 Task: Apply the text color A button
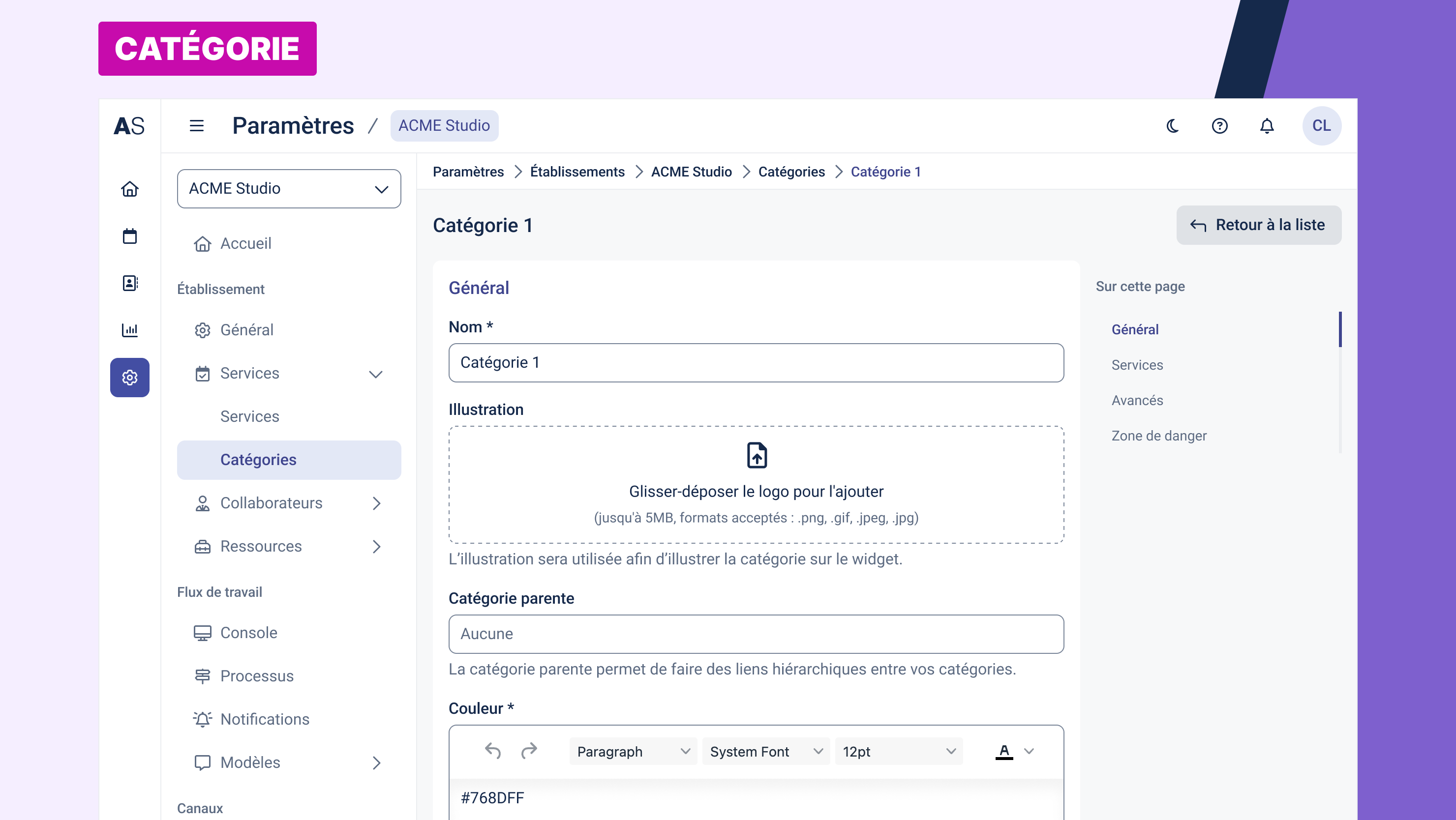coord(1004,751)
